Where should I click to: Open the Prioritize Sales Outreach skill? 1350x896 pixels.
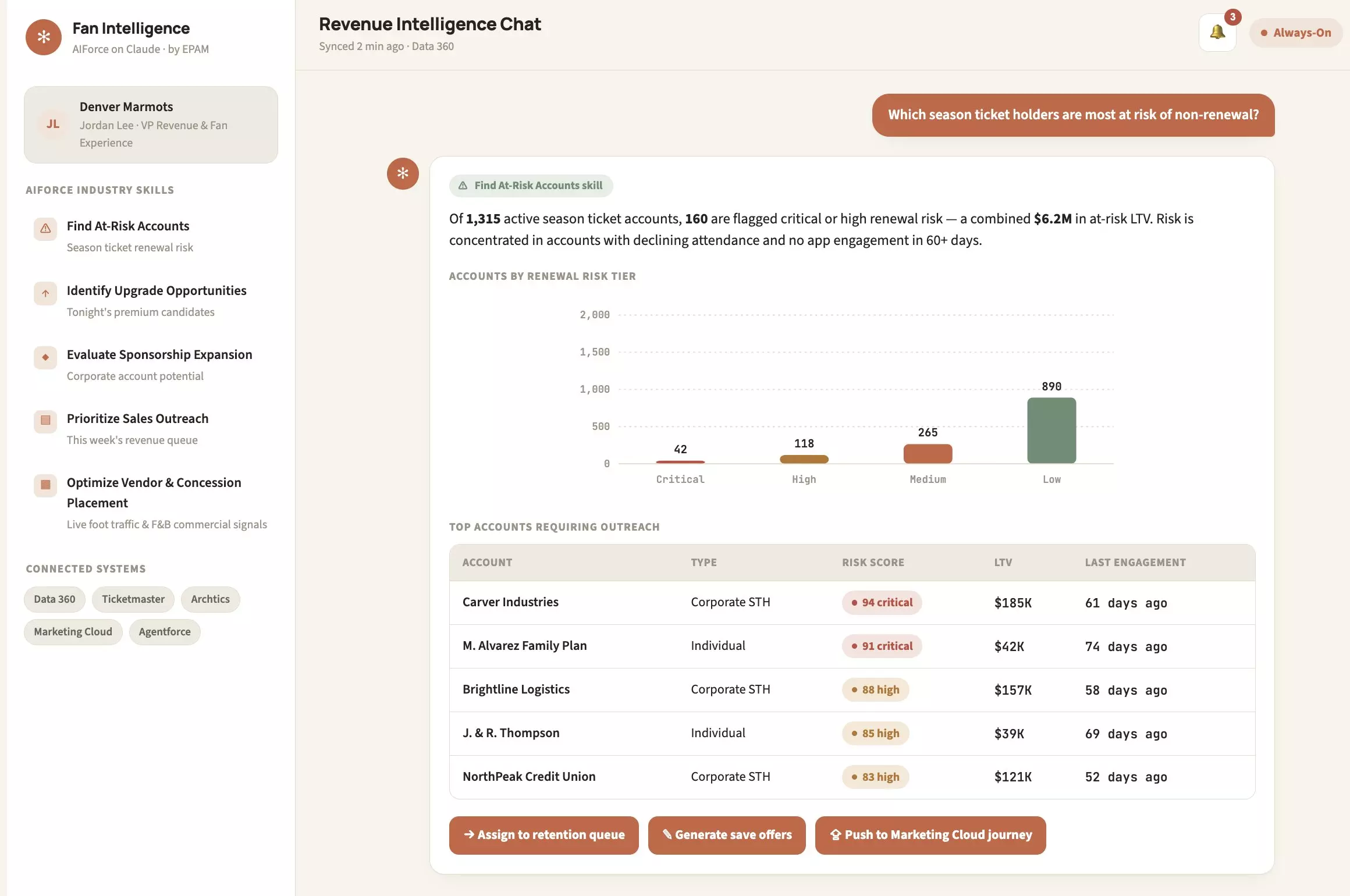click(151, 429)
